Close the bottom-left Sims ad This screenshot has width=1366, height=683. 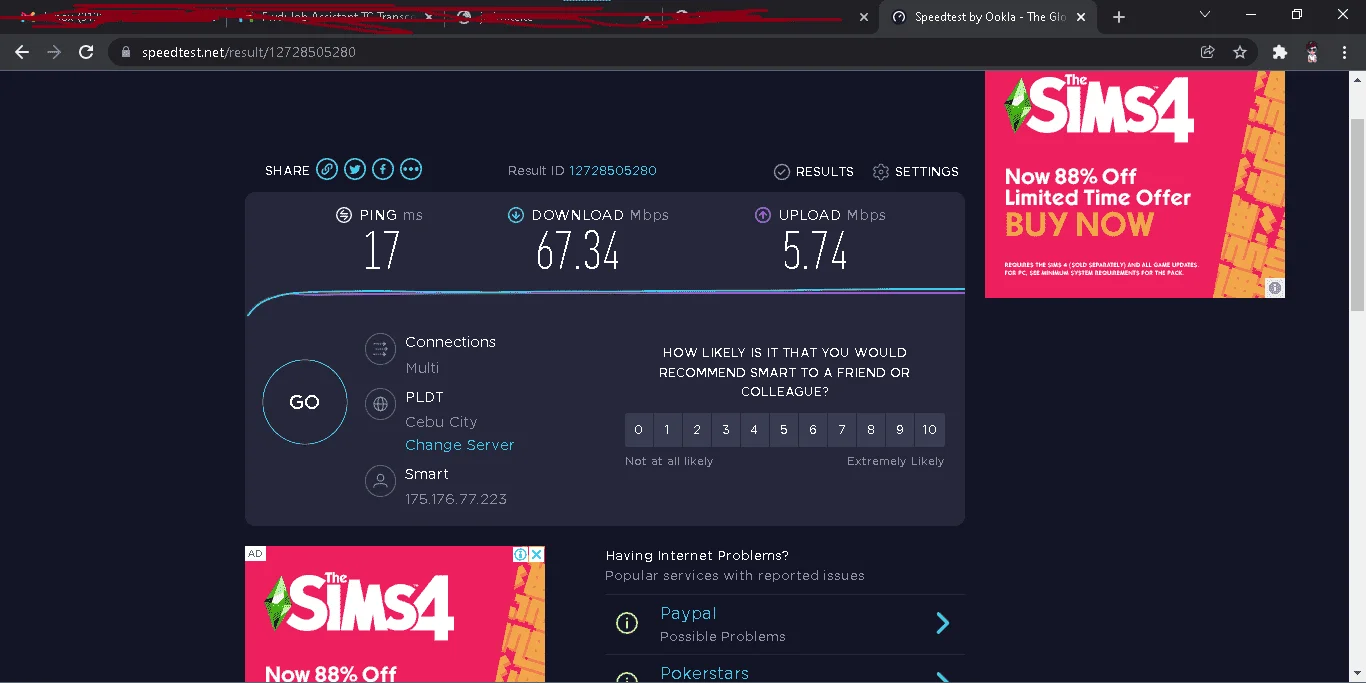[537, 554]
